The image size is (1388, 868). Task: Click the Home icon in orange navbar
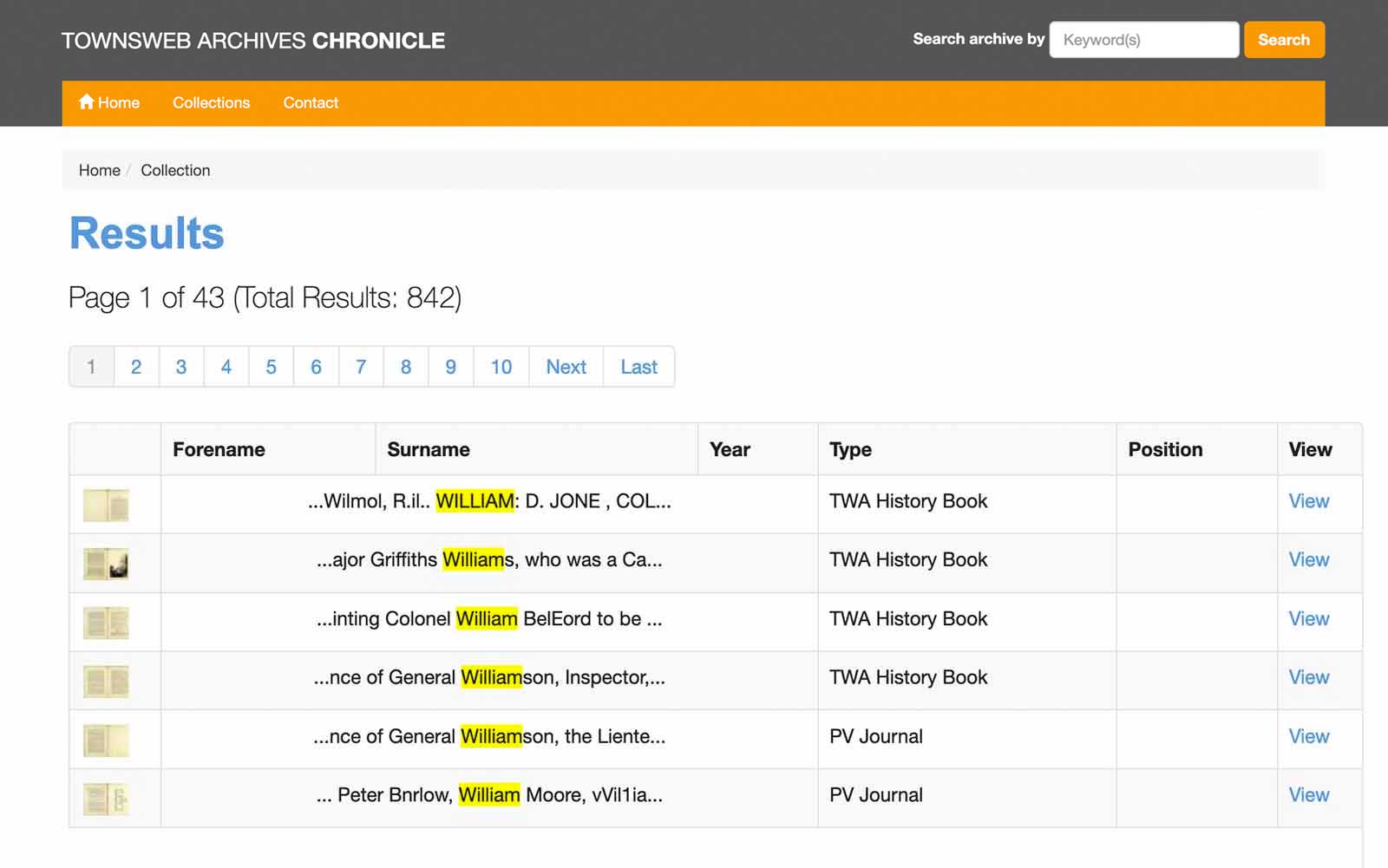tap(86, 101)
